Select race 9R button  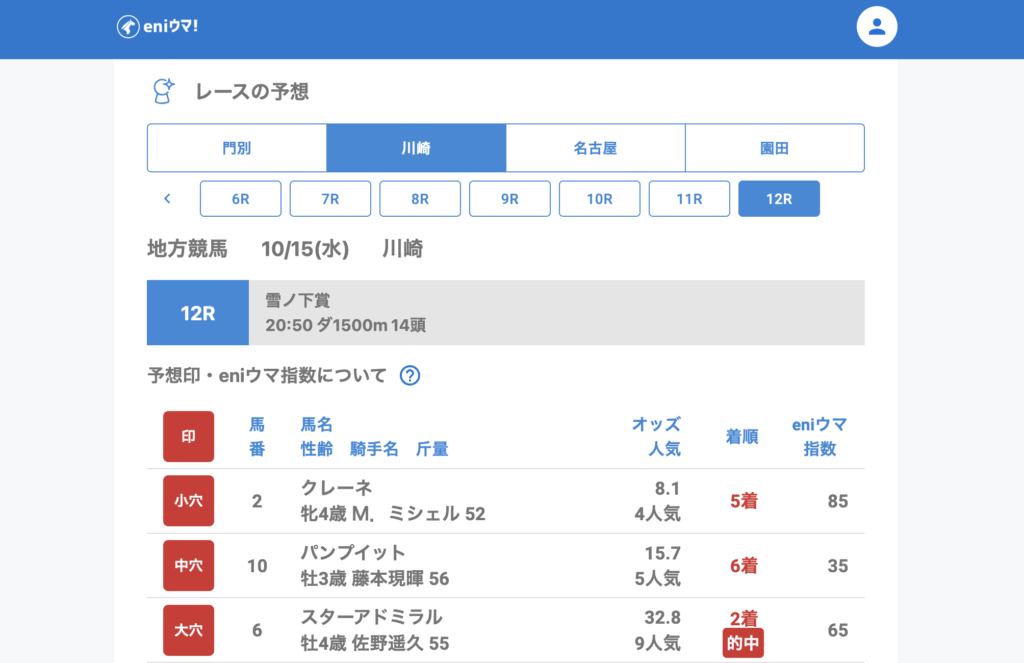[510, 199]
